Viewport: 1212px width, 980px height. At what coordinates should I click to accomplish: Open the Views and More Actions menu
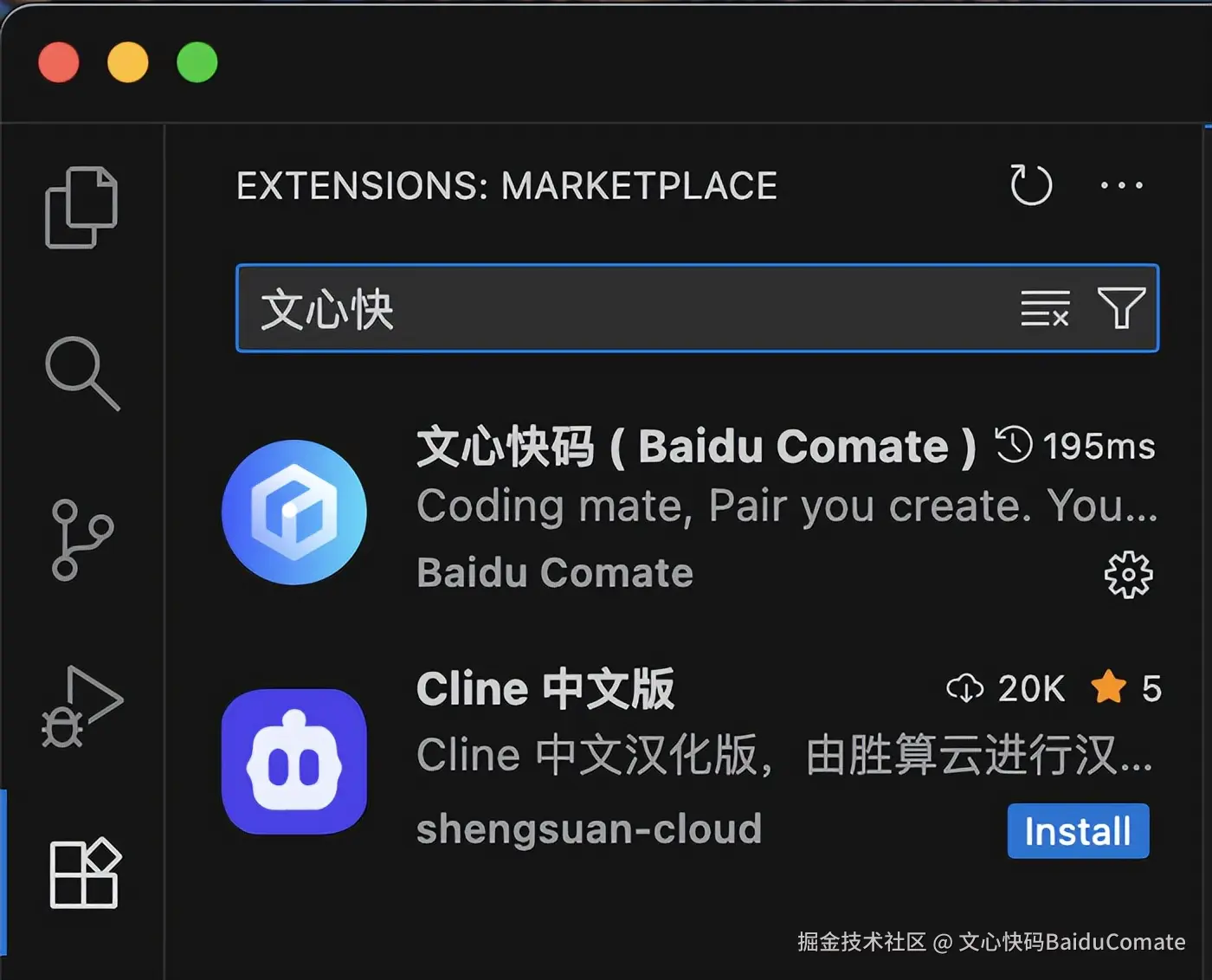pyautogui.click(x=1122, y=185)
